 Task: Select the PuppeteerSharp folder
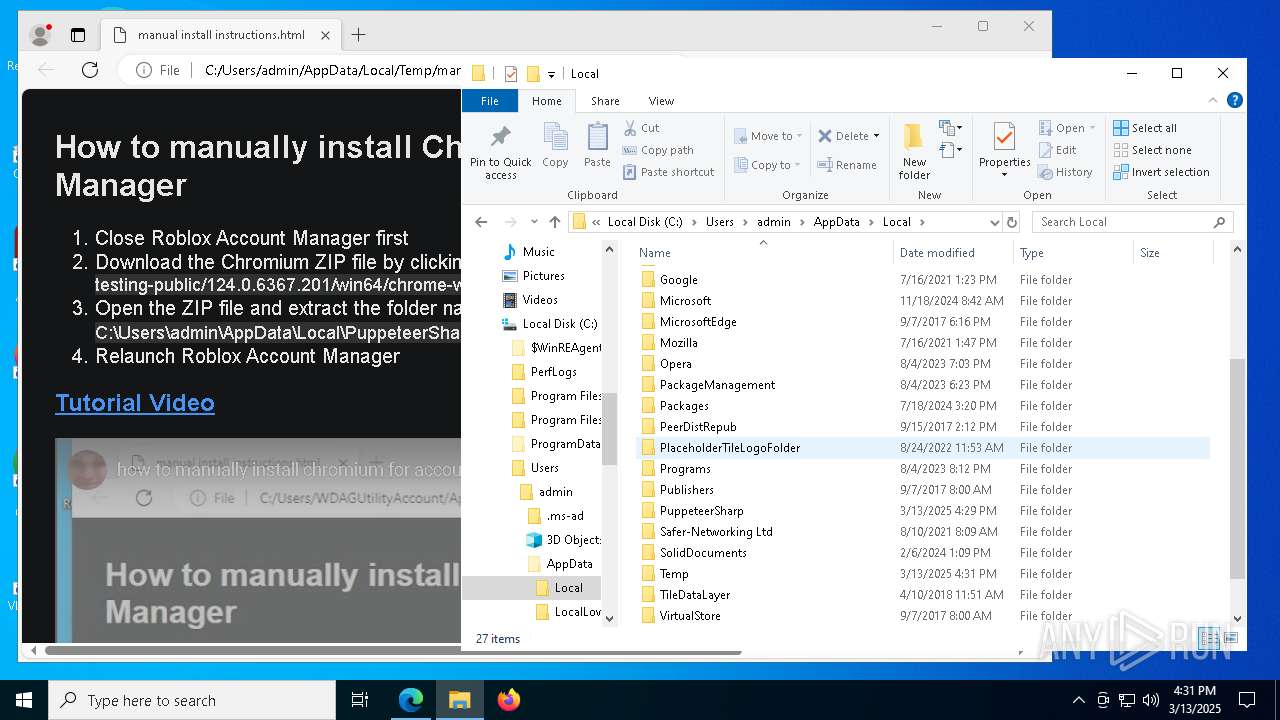(x=701, y=511)
